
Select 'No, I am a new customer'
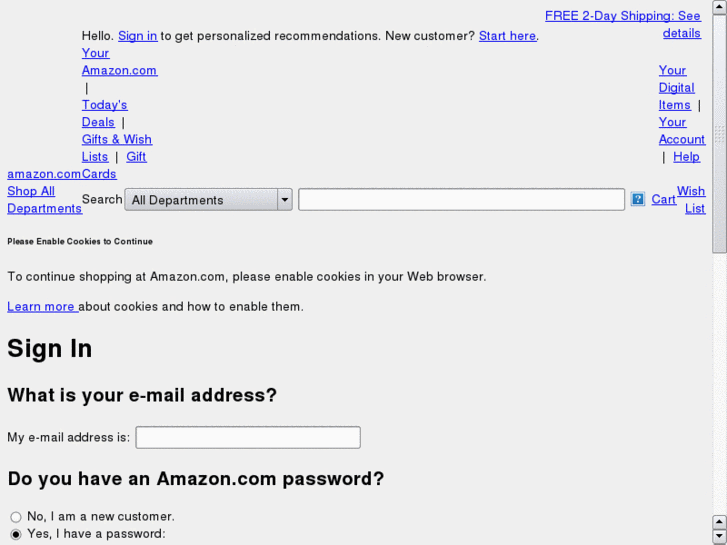point(16,517)
